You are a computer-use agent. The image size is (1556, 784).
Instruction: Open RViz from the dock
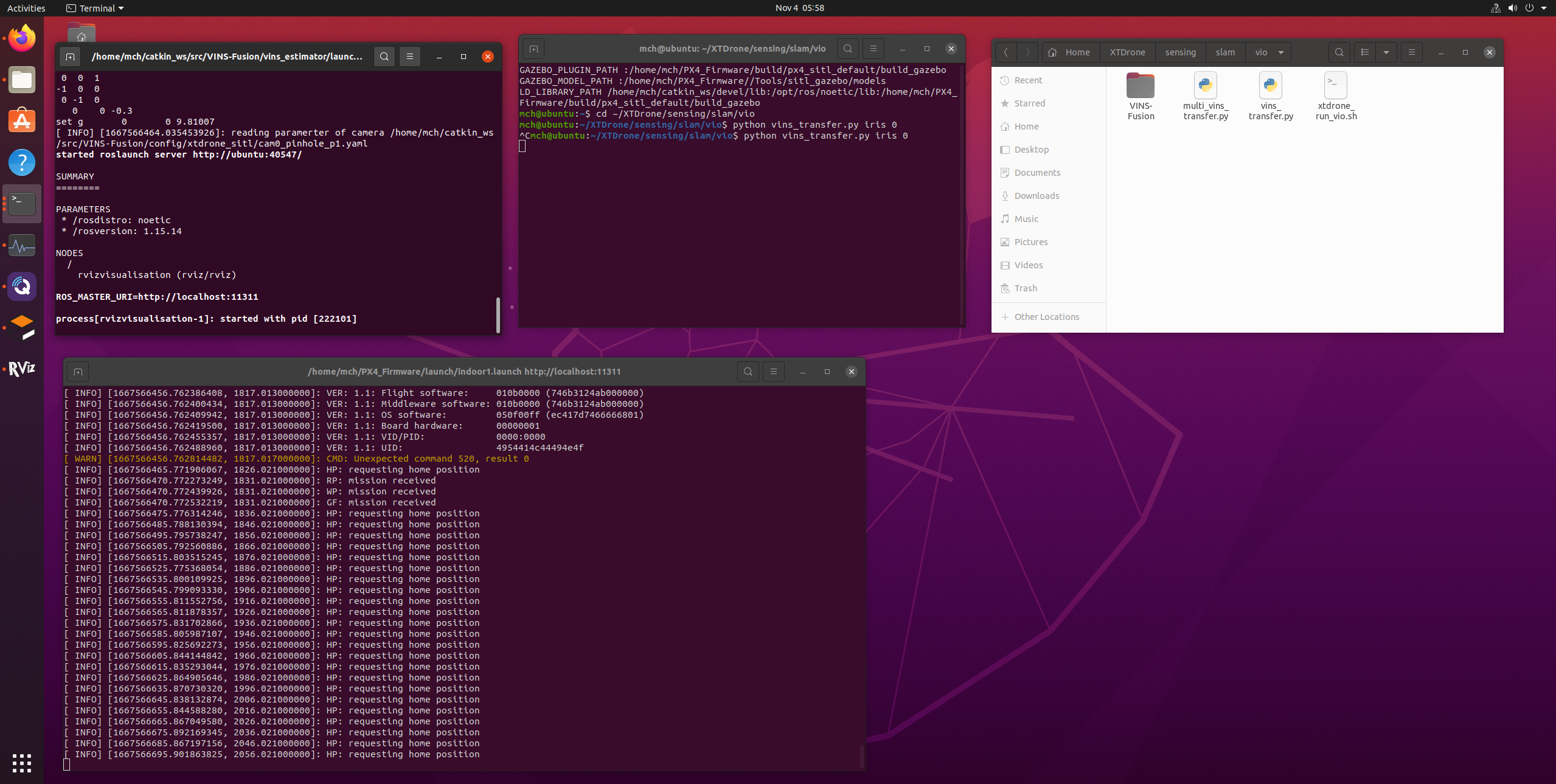[21, 368]
